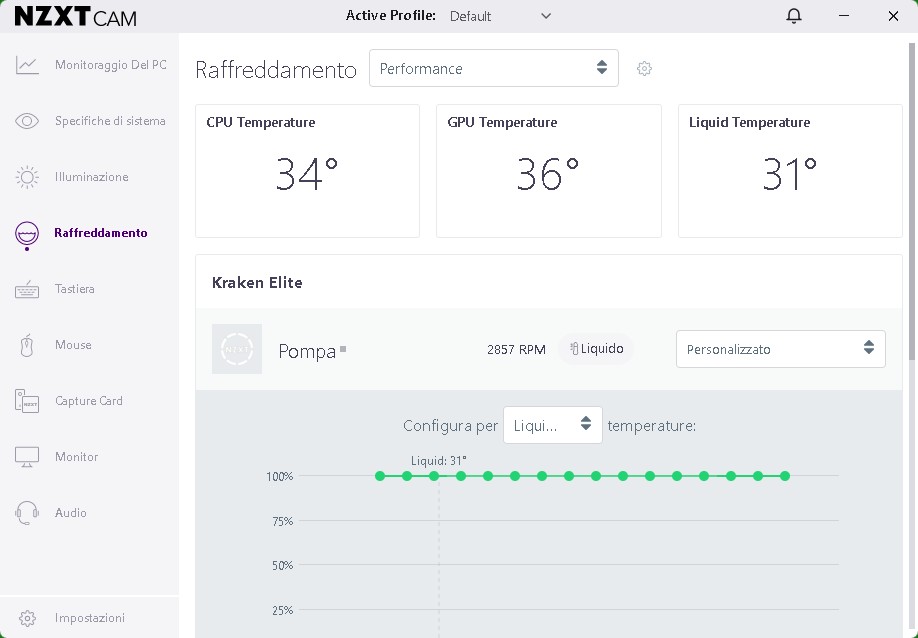Open the Personalizzato pump mode dropdown
Viewport: 918px width, 638px height.
click(780, 349)
